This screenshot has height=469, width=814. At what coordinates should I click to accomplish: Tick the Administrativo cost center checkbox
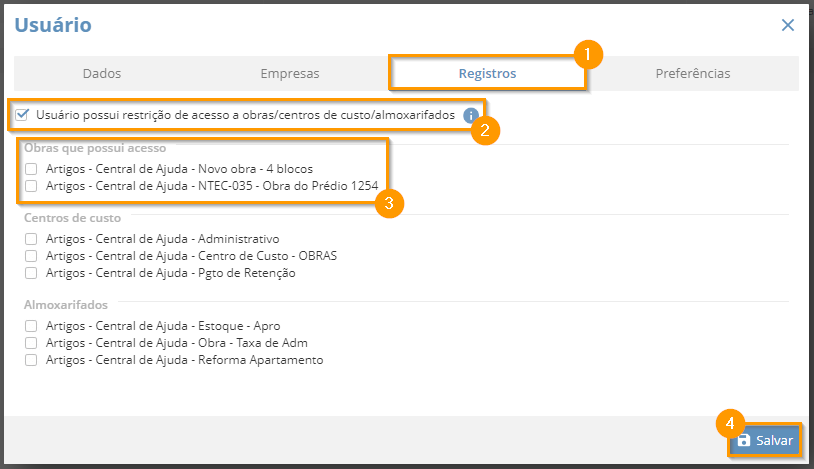click(31, 239)
